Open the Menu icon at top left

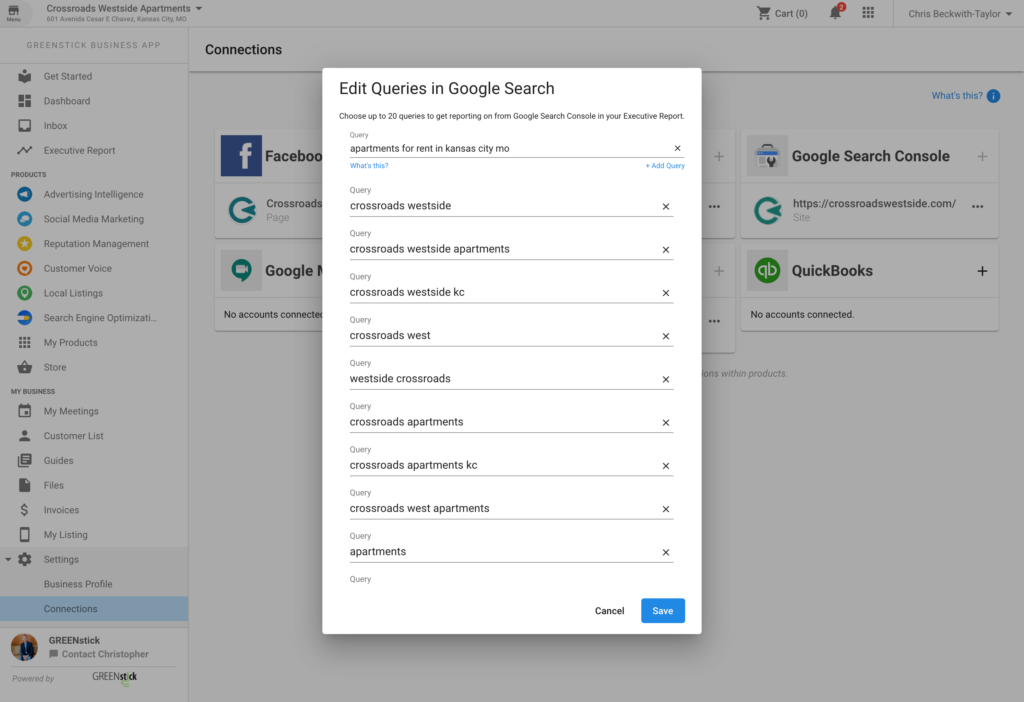[x=13, y=13]
